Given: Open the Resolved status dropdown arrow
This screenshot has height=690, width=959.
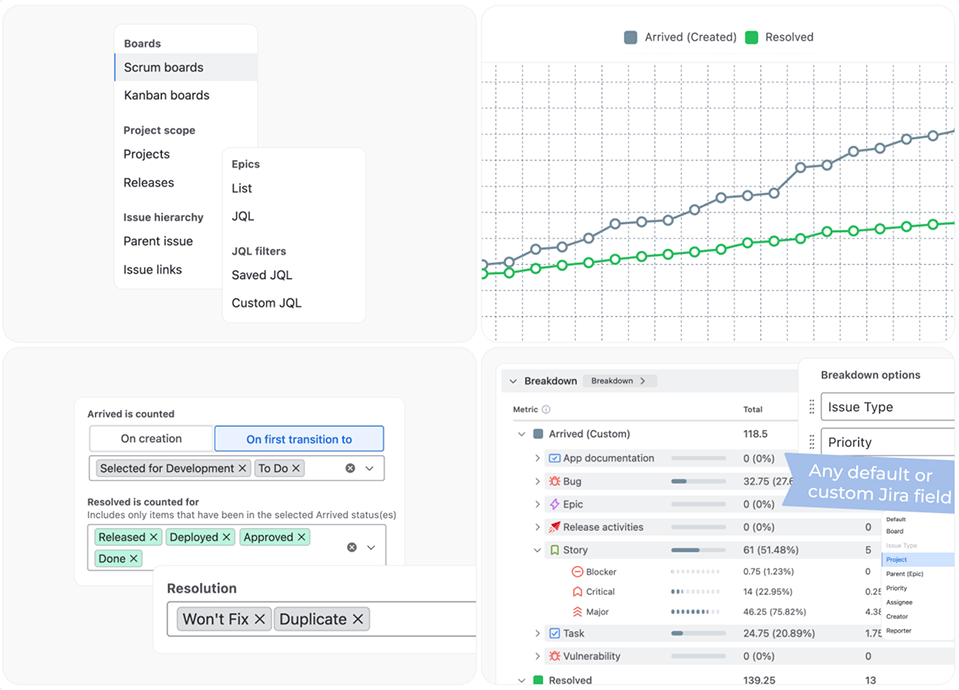Looking at the screenshot, I should (x=371, y=547).
